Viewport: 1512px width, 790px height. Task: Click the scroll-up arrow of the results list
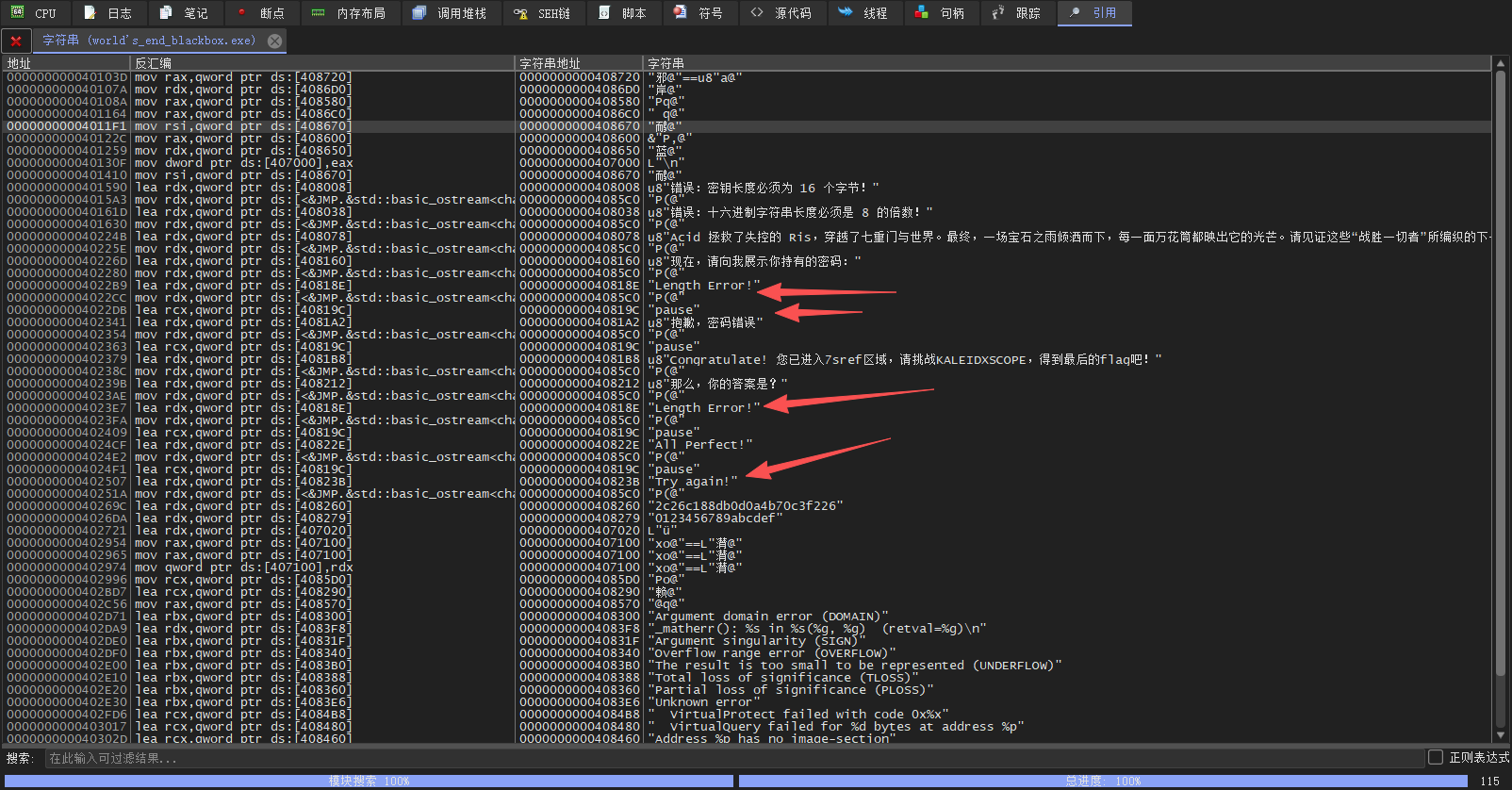[x=1500, y=64]
